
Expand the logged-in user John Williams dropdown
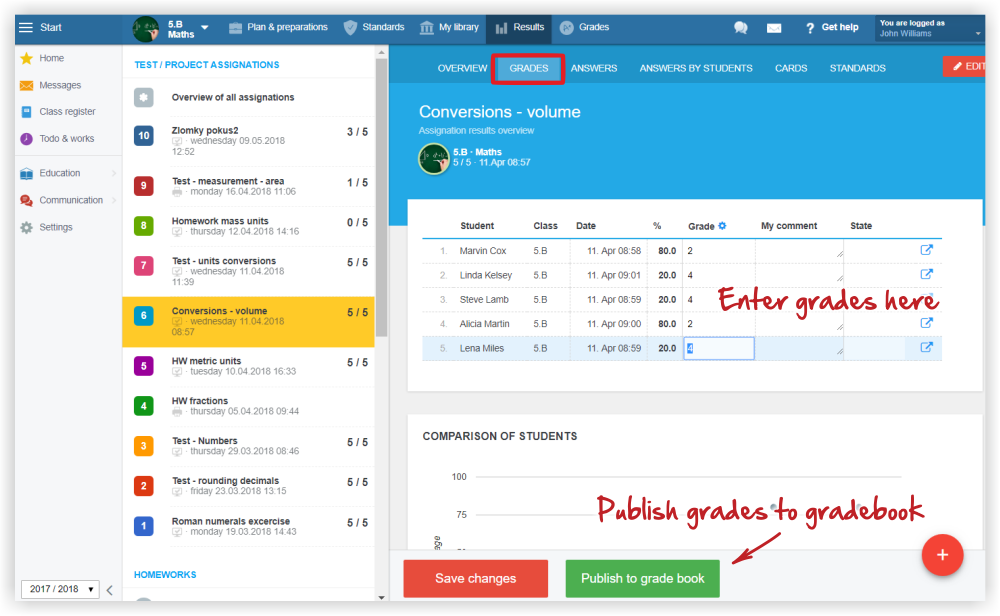(929, 29)
